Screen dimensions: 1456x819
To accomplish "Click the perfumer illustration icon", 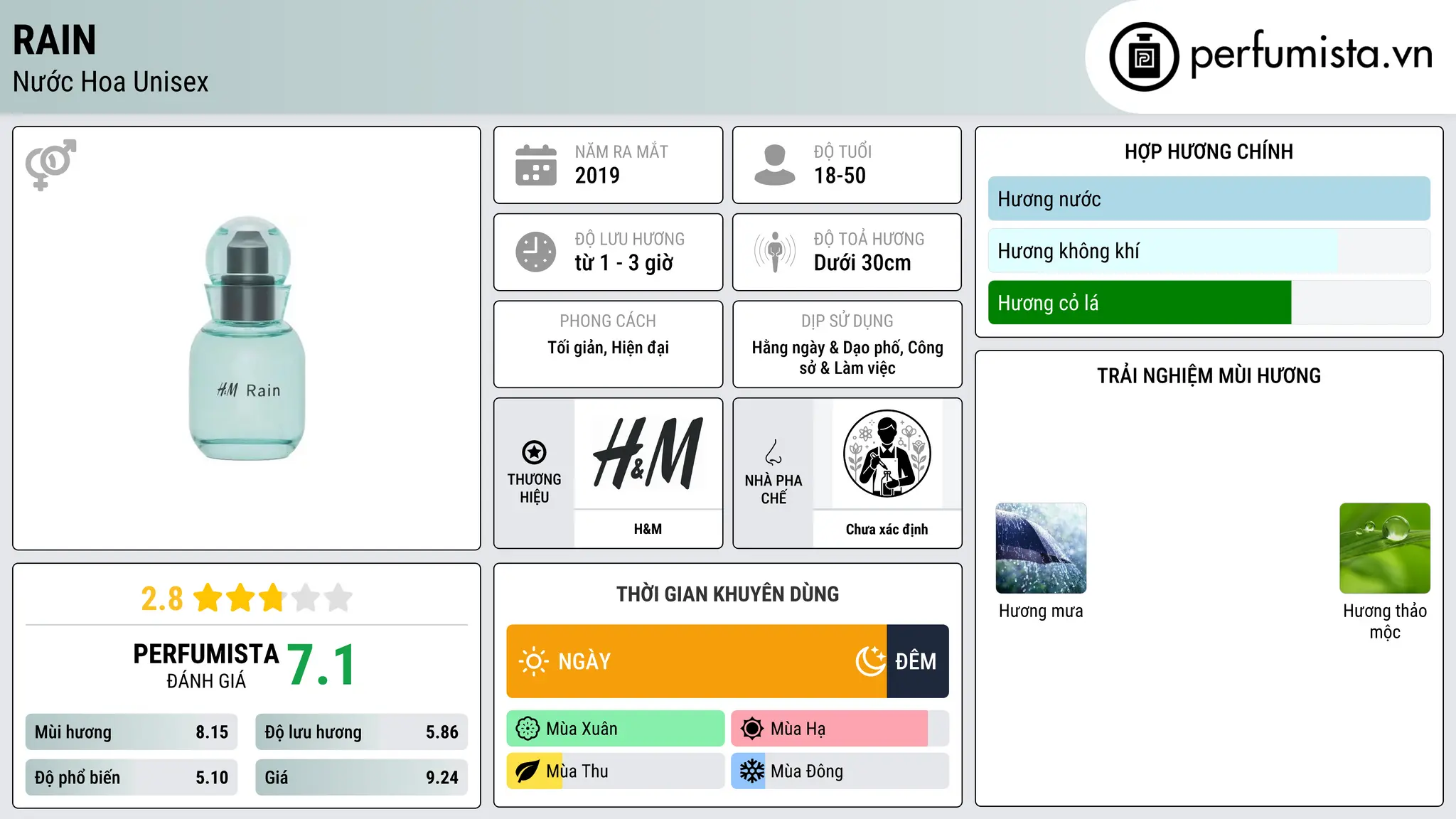I will click(x=887, y=454).
